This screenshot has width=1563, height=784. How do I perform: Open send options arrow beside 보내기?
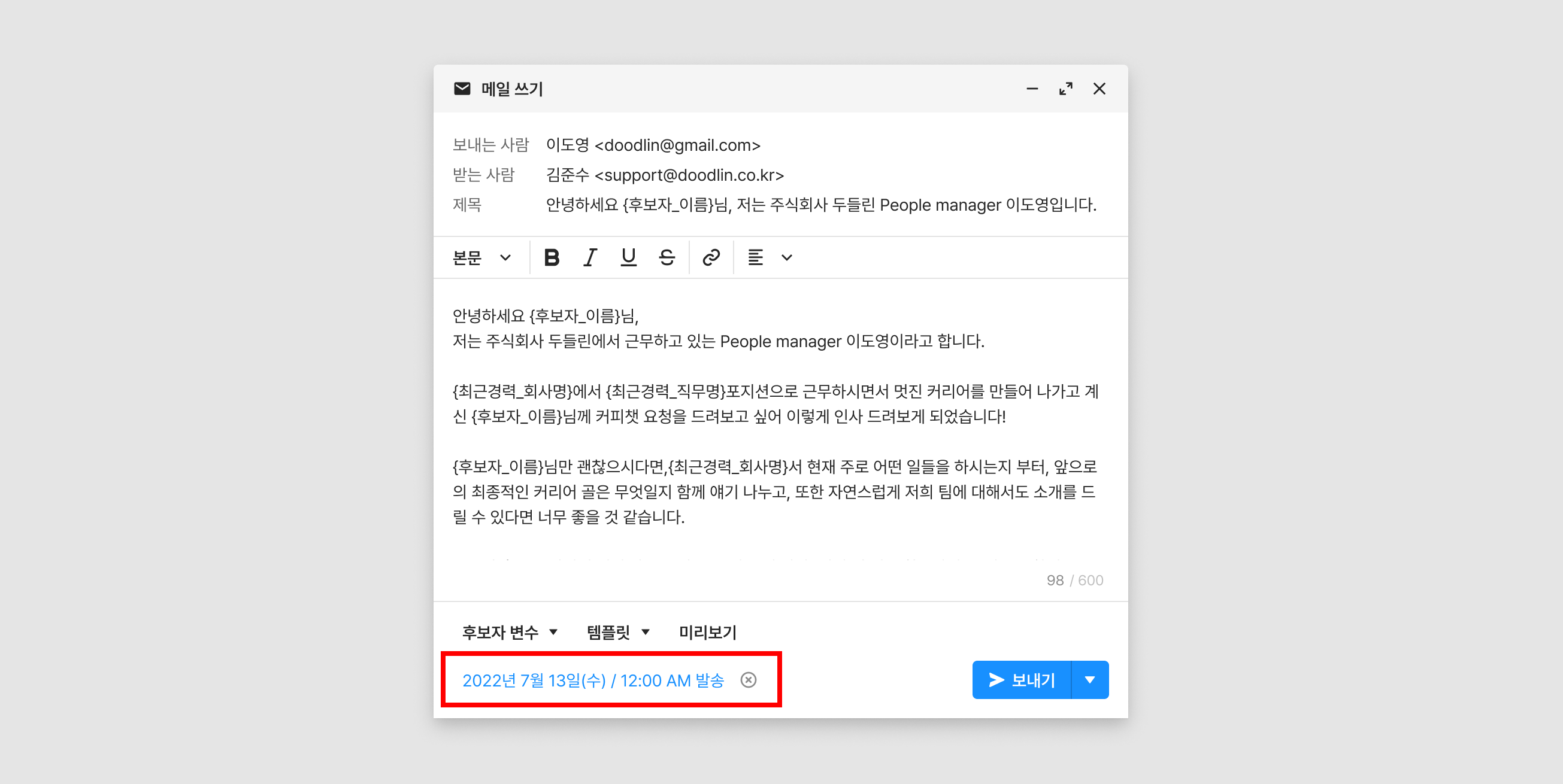[1090, 680]
